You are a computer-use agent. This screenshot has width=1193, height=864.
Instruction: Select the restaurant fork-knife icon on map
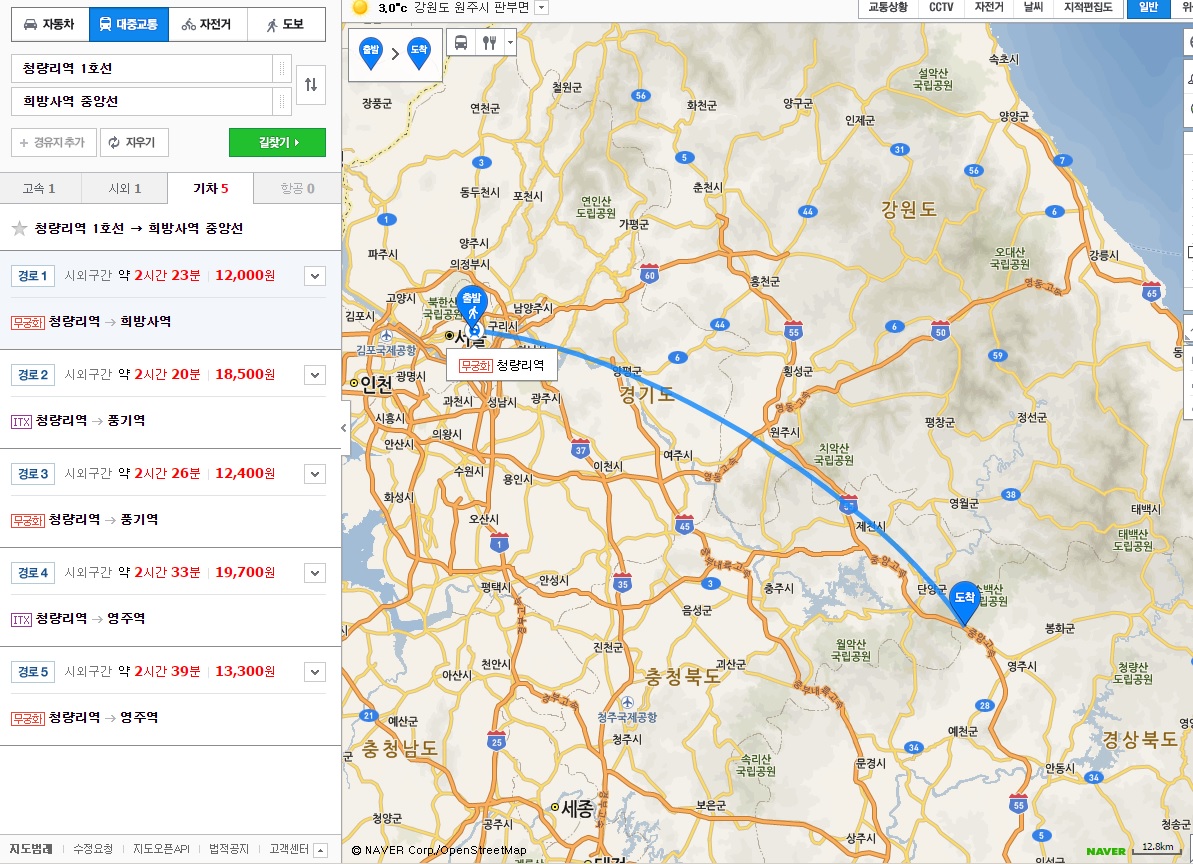pyautogui.click(x=490, y=43)
